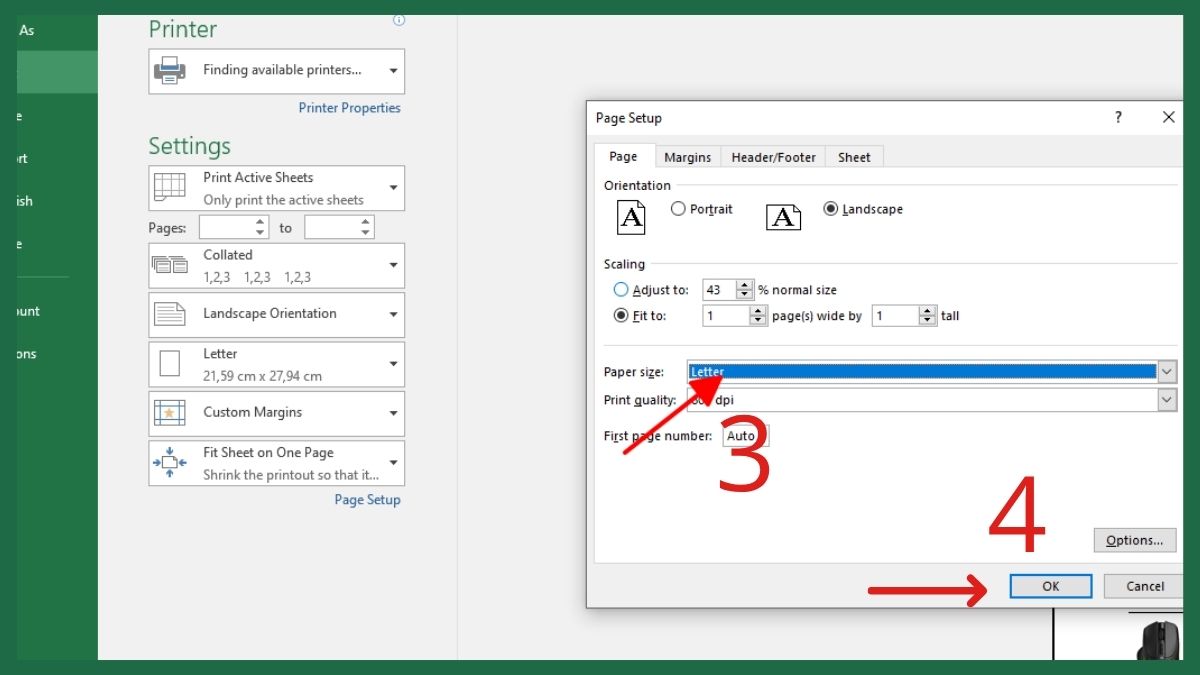
Task: Click the Options button
Action: 1134,539
